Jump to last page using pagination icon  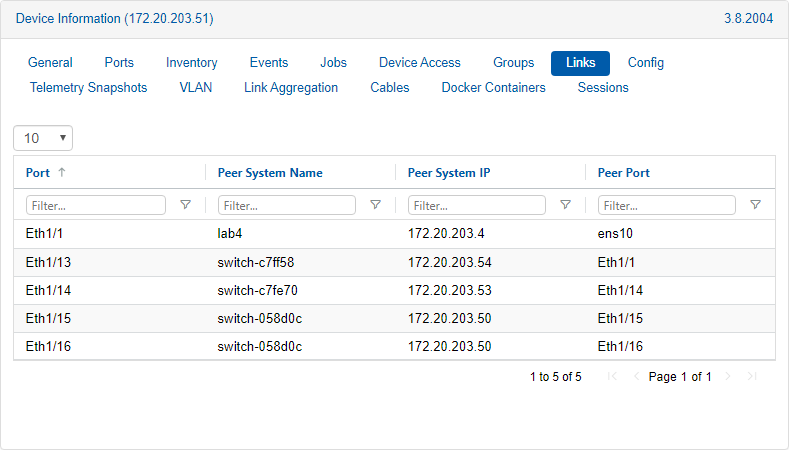pos(752,377)
